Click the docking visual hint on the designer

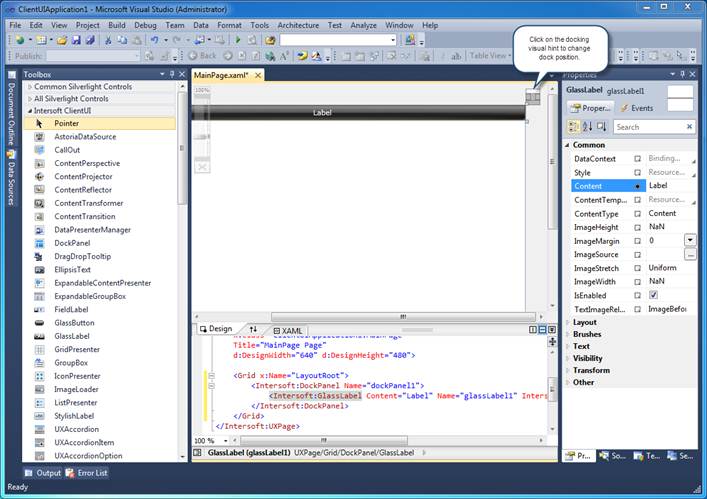click(x=533, y=97)
